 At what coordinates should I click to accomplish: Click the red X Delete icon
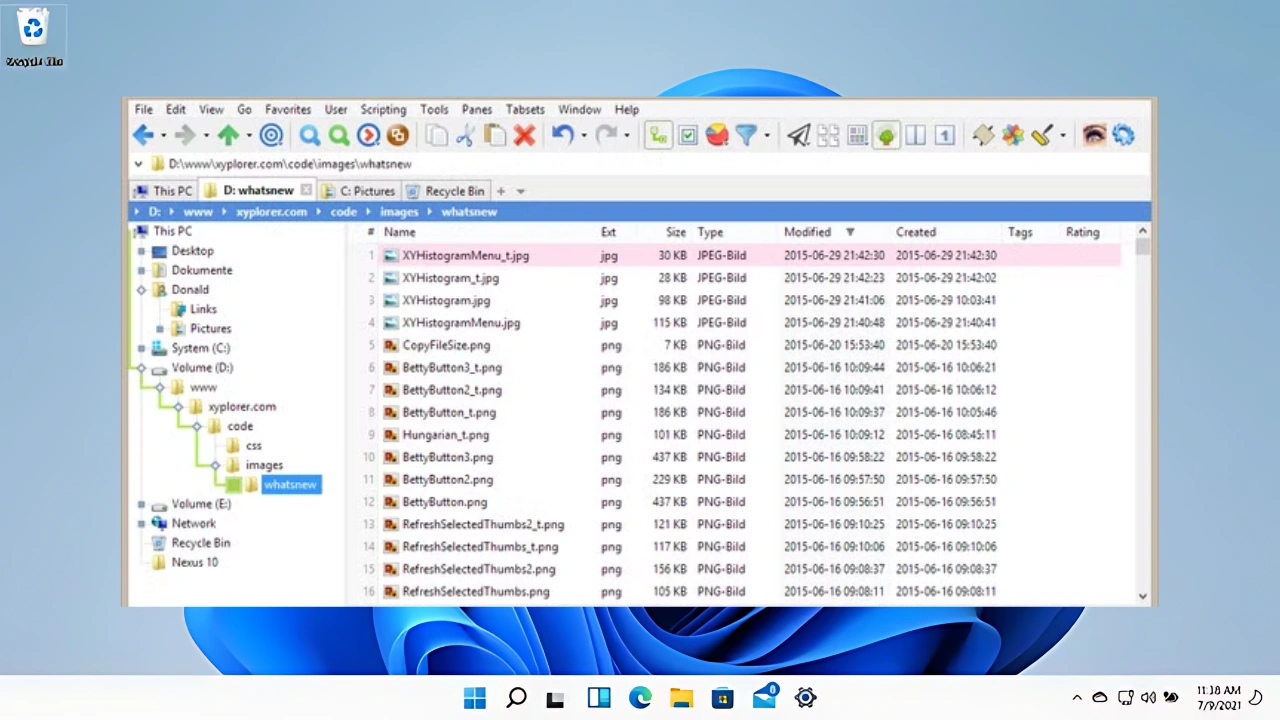524,135
